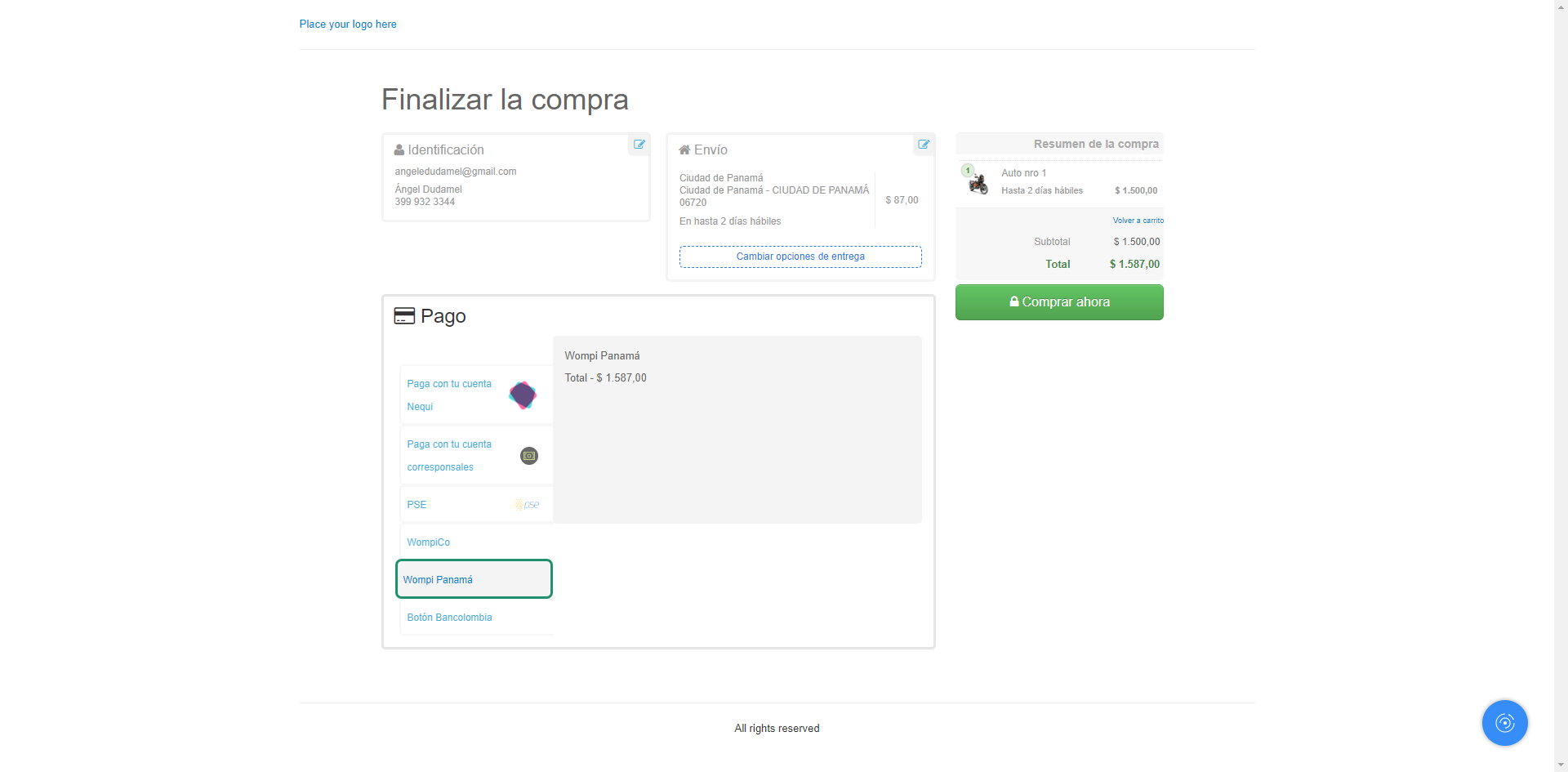Click the Auto nro 1 product name
Image resolution: width=1568 pixels, height=772 pixels.
tap(1023, 173)
